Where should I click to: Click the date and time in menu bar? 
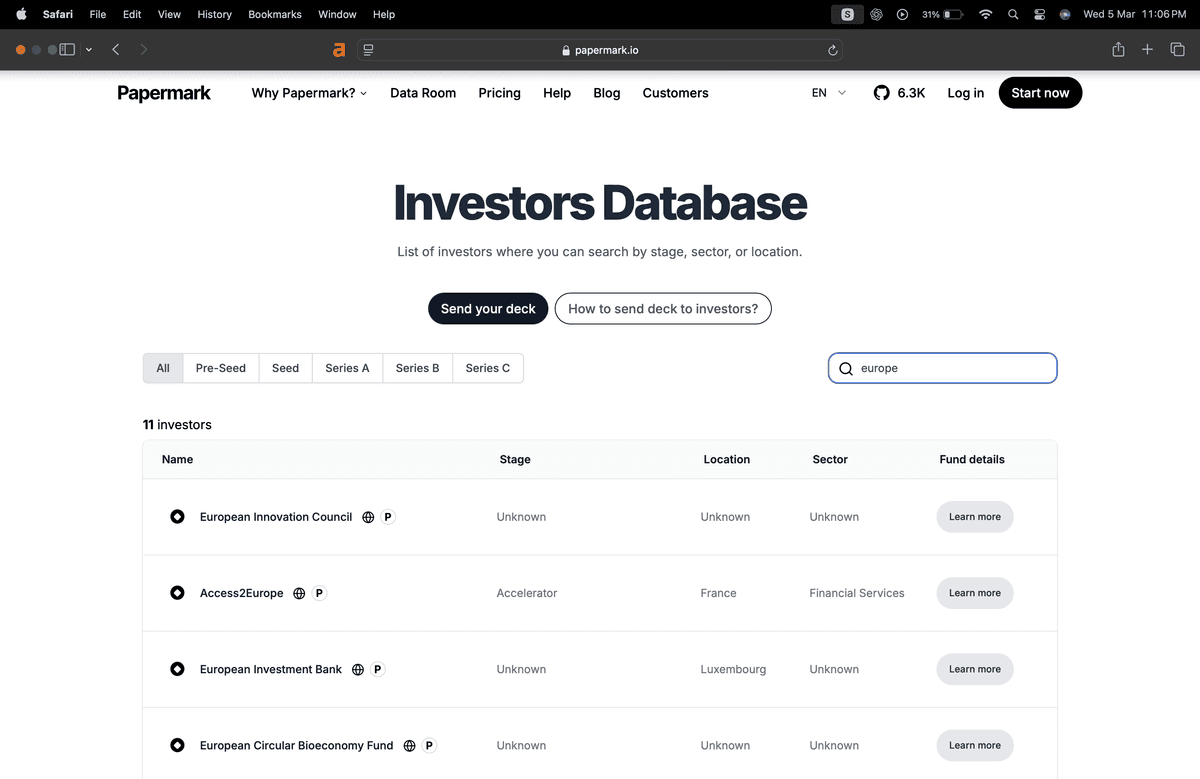(1134, 14)
